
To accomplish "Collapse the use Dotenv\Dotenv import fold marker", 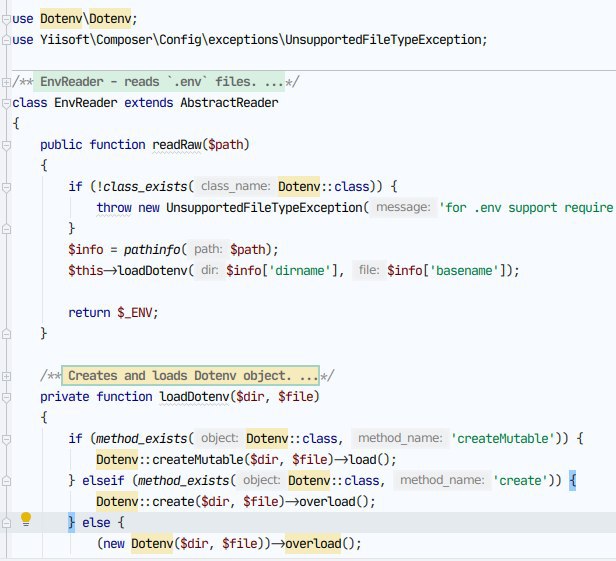I will tap(6, 19).
